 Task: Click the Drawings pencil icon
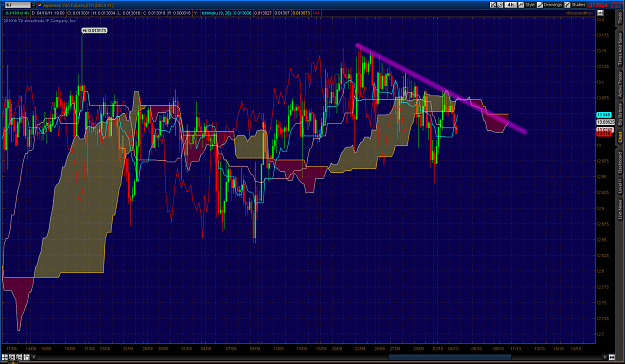pos(540,5)
